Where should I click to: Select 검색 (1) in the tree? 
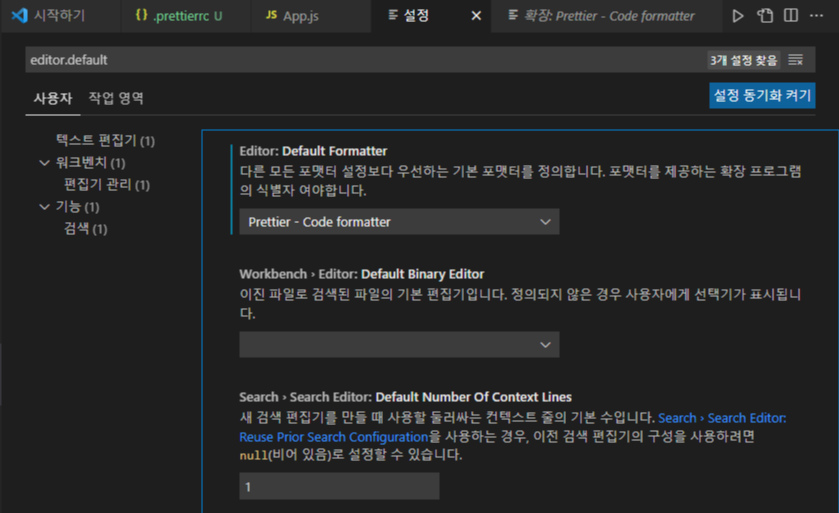tap(86, 229)
